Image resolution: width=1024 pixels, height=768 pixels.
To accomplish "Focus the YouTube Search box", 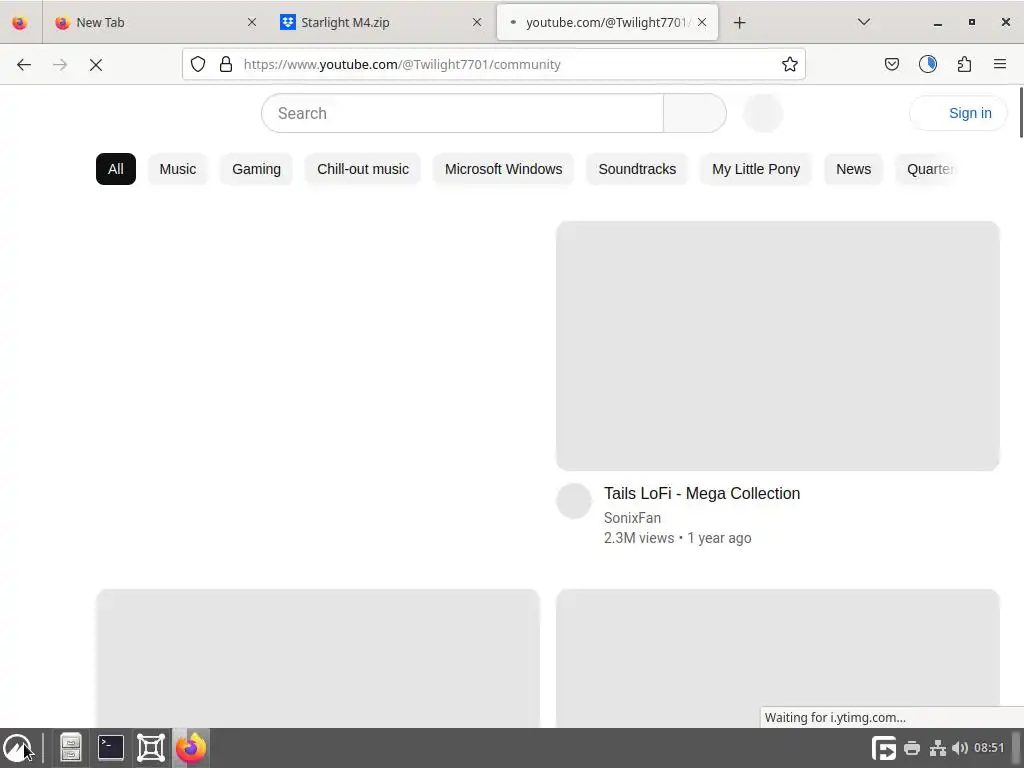I will pyautogui.click(x=462, y=113).
